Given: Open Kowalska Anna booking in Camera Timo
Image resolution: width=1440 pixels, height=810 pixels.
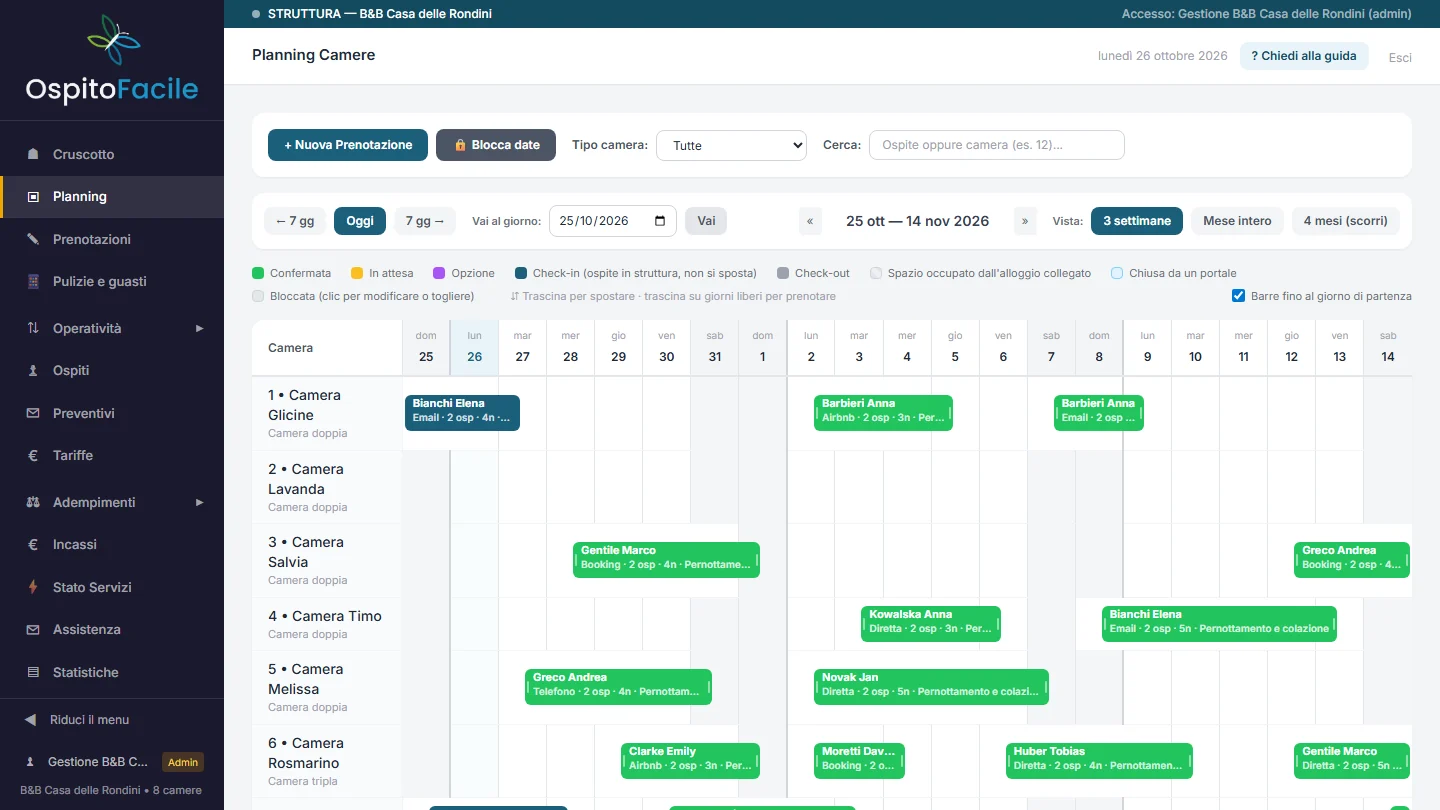Looking at the screenshot, I should pos(931,624).
